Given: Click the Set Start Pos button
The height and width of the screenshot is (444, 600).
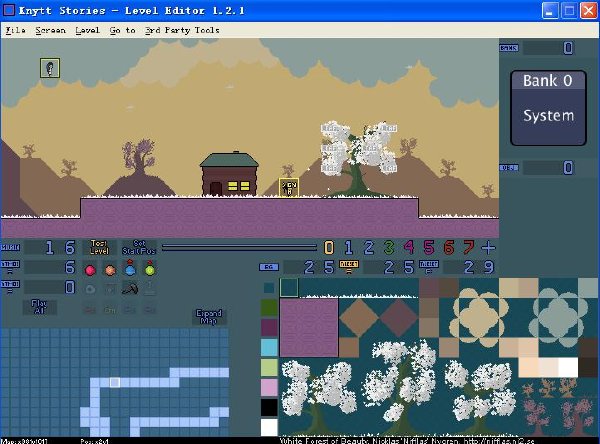Looking at the screenshot, I should pos(139,247).
